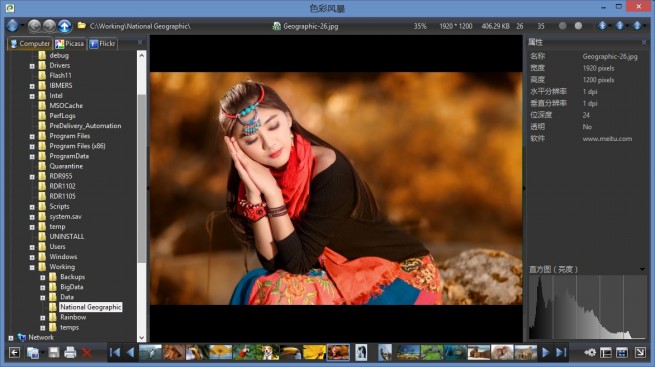Open settings with the gear icon

click(x=590, y=353)
